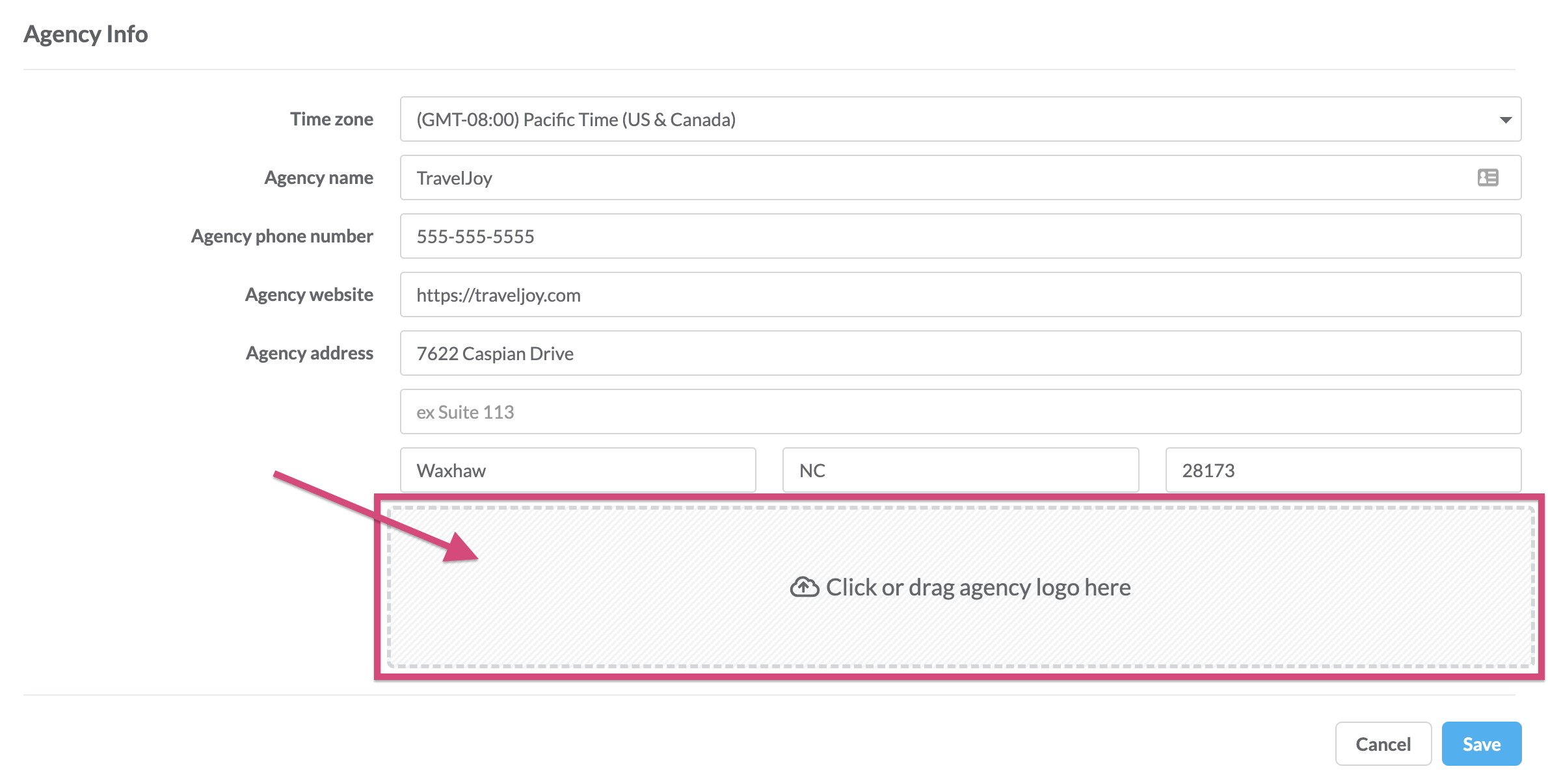
Task: Click the ex Suite 113 address line
Action: (x=961, y=412)
